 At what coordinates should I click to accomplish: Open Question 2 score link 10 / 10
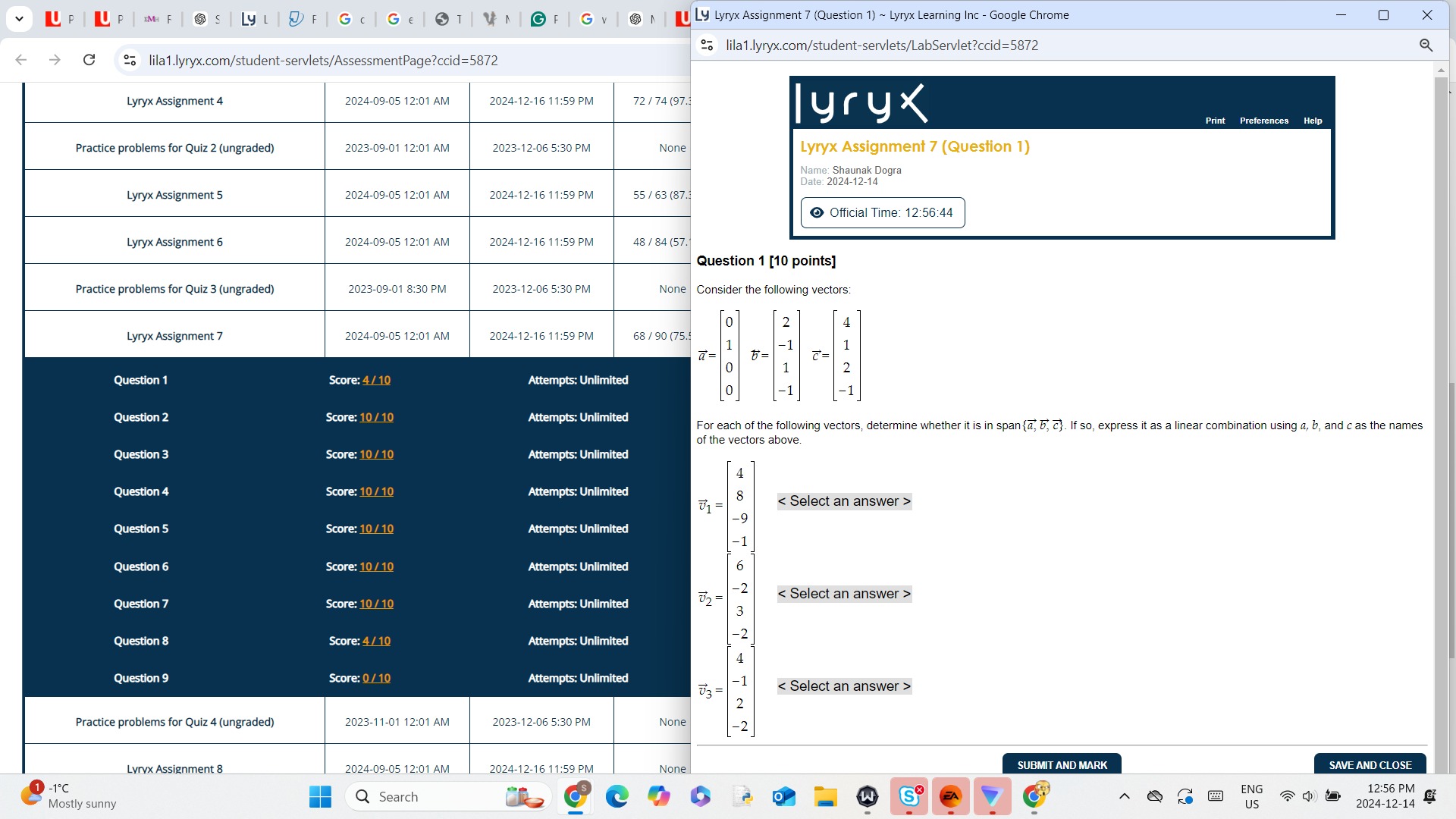coord(376,417)
